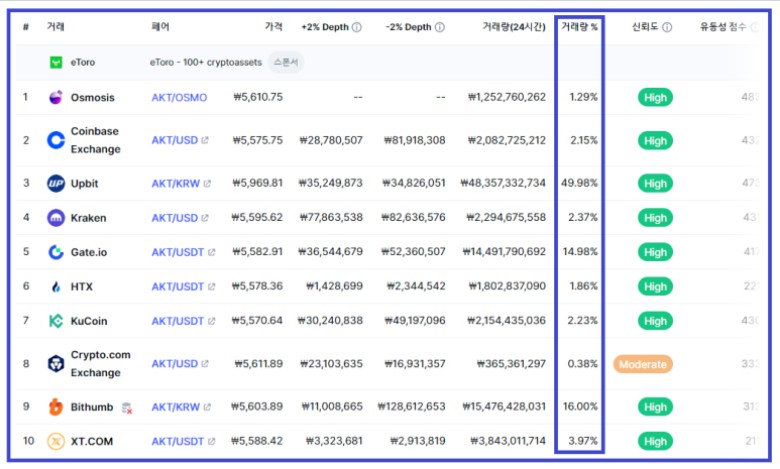Click external link icon in XT.COM AKT/USDT pair
Image resolution: width=780 pixels, height=469 pixels.
coord(211,442)
